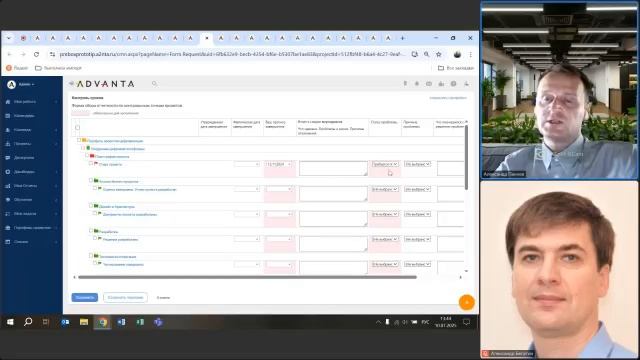Click the blue save button below the table
The image size is (640, 360).
[84, 298]
